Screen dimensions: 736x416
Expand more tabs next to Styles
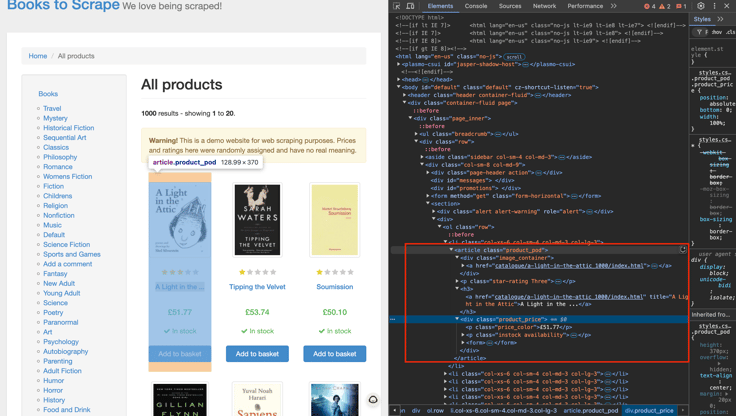click(x=720, y=19)
